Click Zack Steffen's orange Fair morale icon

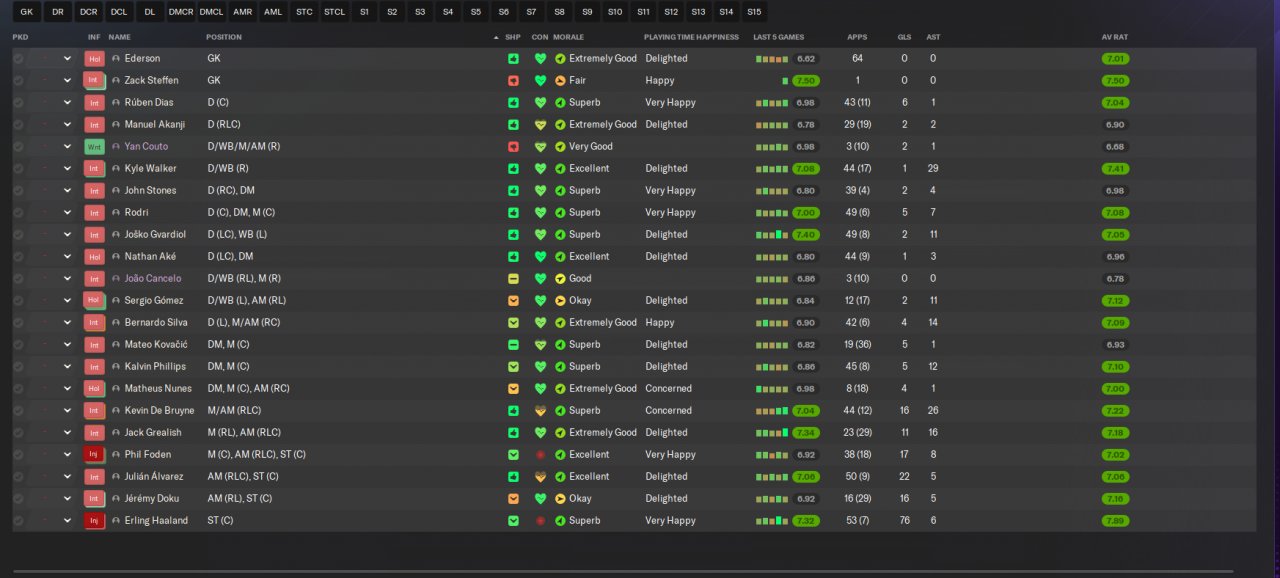point(560,80)
